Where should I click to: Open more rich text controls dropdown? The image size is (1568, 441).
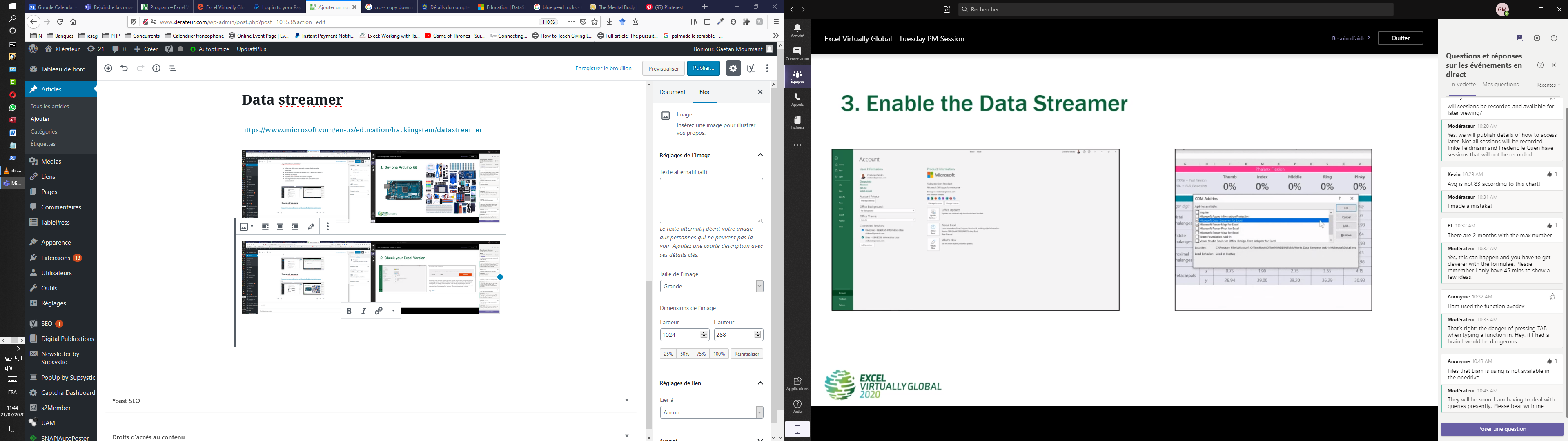click(394, 311)
